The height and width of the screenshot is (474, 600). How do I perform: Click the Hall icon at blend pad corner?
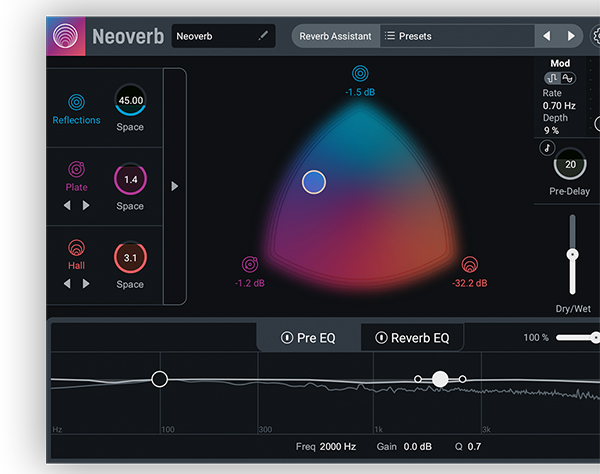pyautogui.click(x=470, y=264)
